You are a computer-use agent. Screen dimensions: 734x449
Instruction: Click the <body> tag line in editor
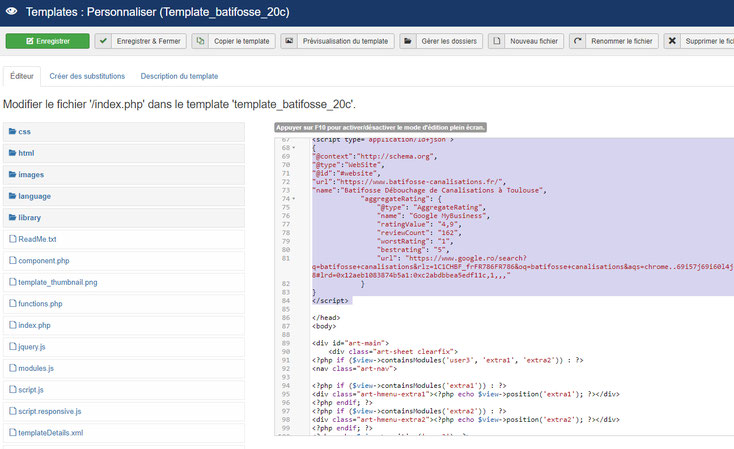tap(324, 326)
